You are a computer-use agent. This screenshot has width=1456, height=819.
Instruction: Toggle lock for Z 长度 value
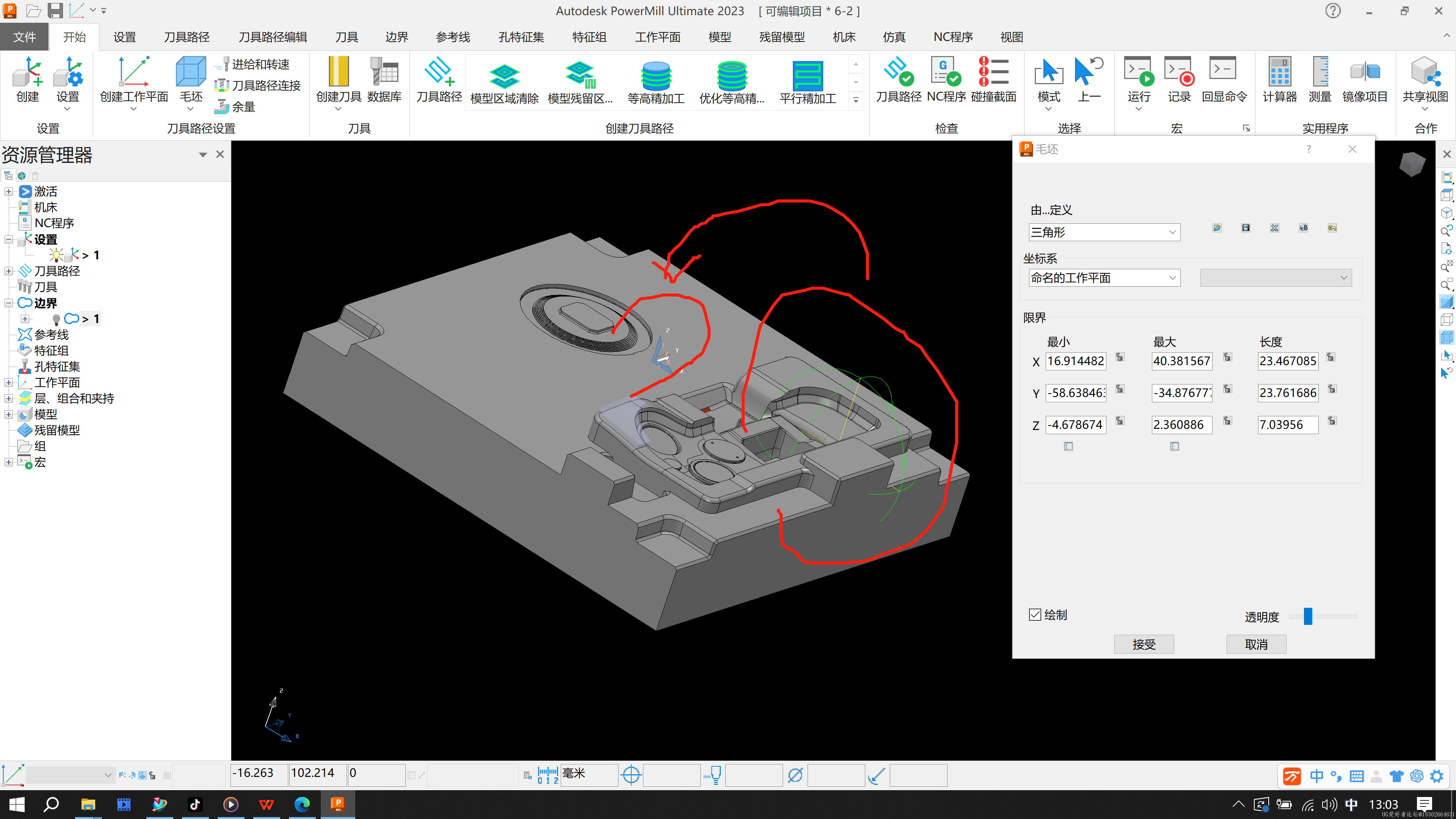pos(1332,420)
